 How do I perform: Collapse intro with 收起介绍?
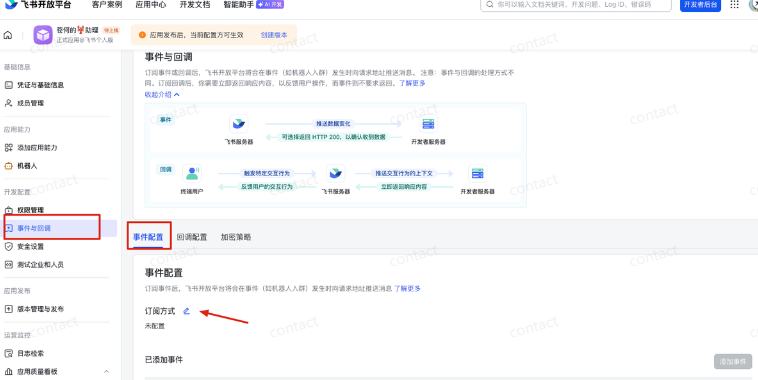pyautogui.click(x=162, y=94)
